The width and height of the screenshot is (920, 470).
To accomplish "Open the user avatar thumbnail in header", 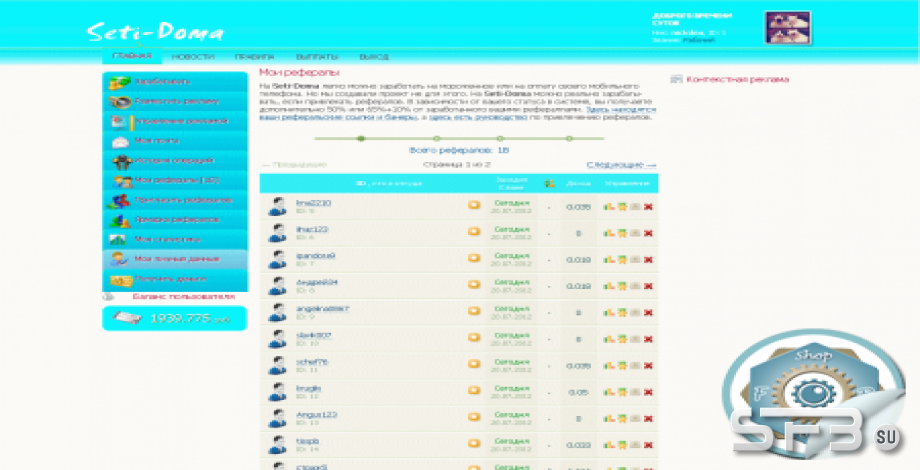I will (x=788, y=28).
